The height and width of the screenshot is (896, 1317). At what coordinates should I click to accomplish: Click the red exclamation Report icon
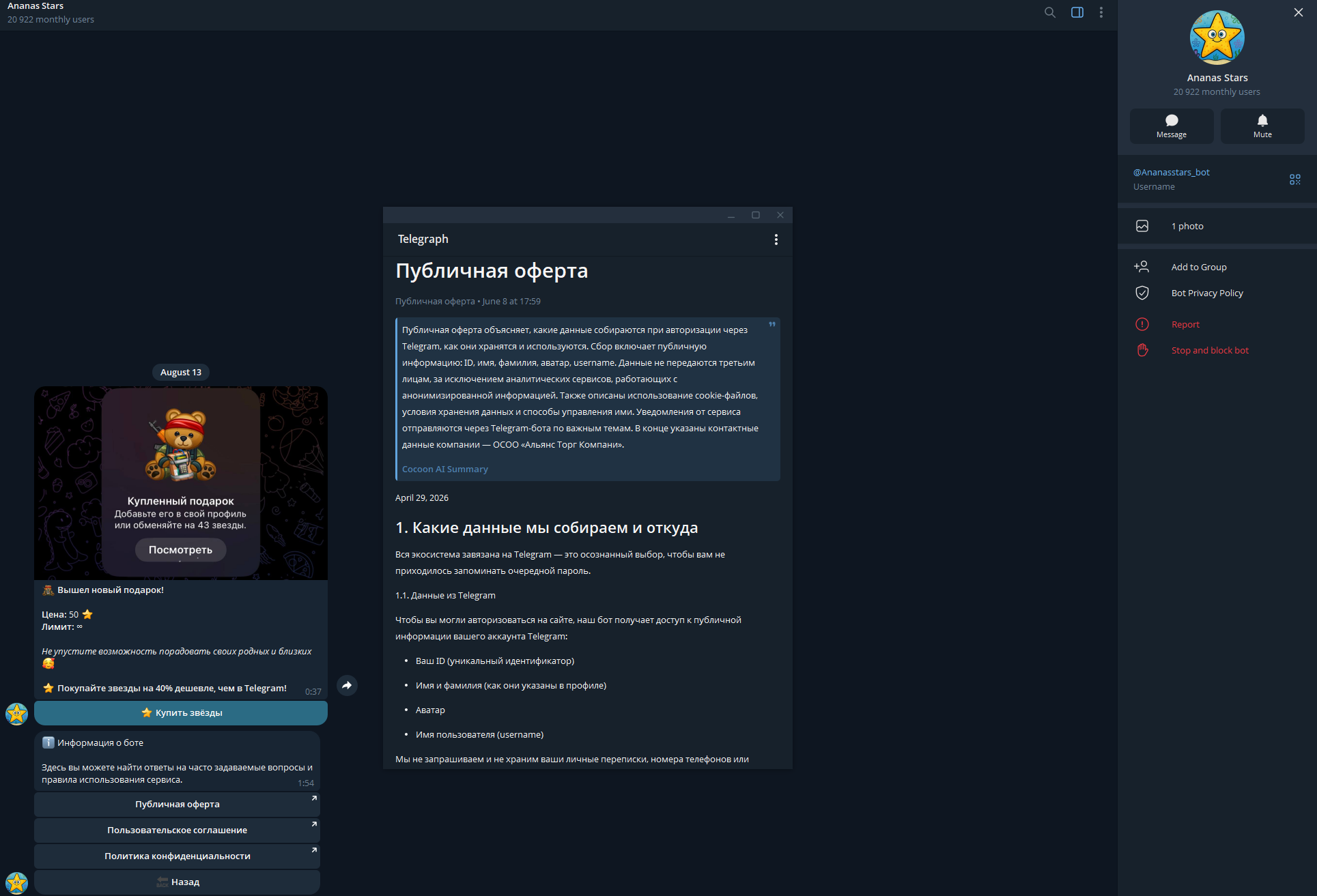pyautogui.click(x=1142, y=324)
